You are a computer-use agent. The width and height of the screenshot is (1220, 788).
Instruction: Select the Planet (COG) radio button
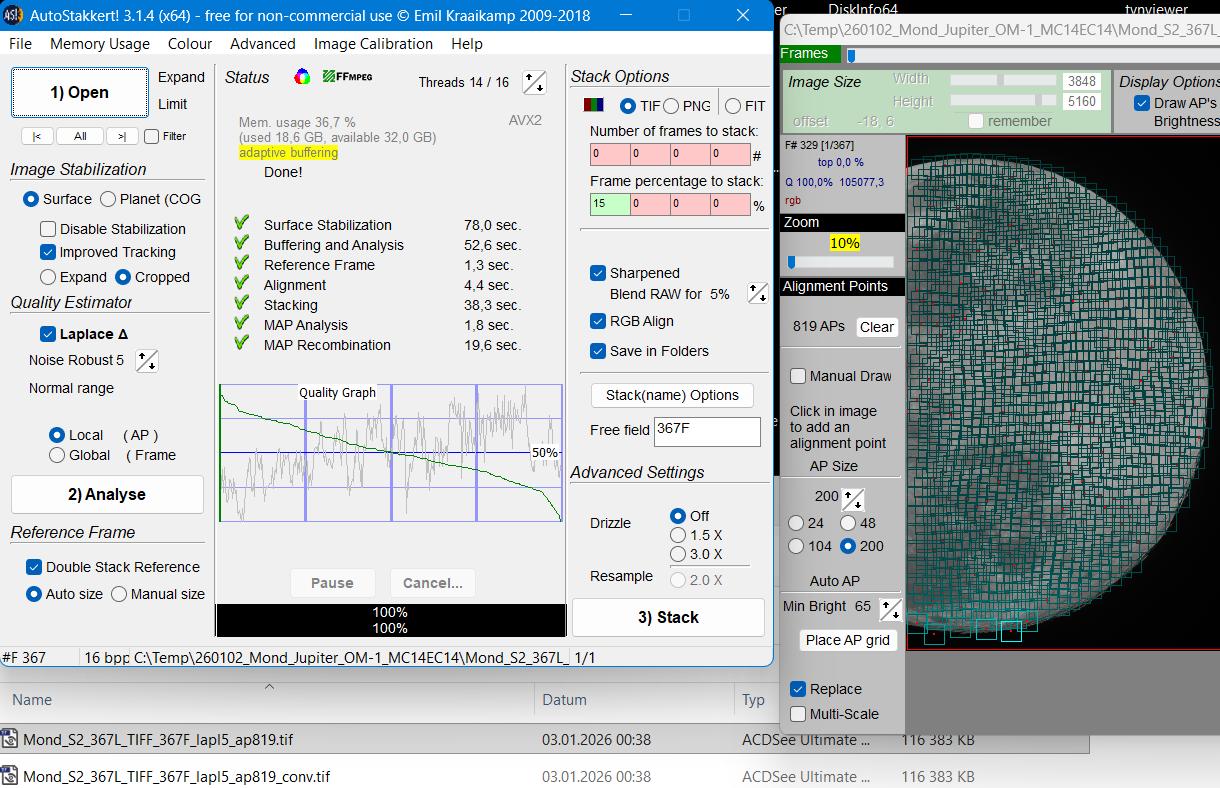pyautogui.click(x=108, y=199)
